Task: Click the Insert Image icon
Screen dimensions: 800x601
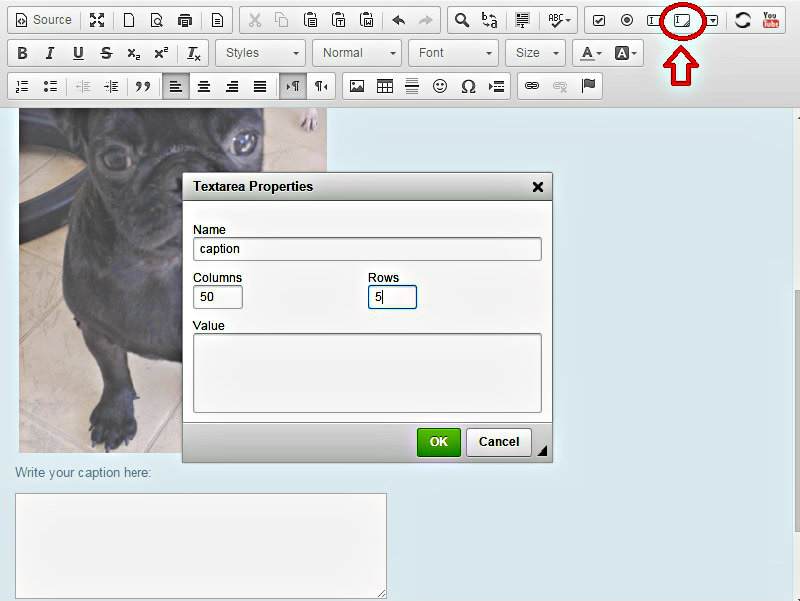Action: 357,86
